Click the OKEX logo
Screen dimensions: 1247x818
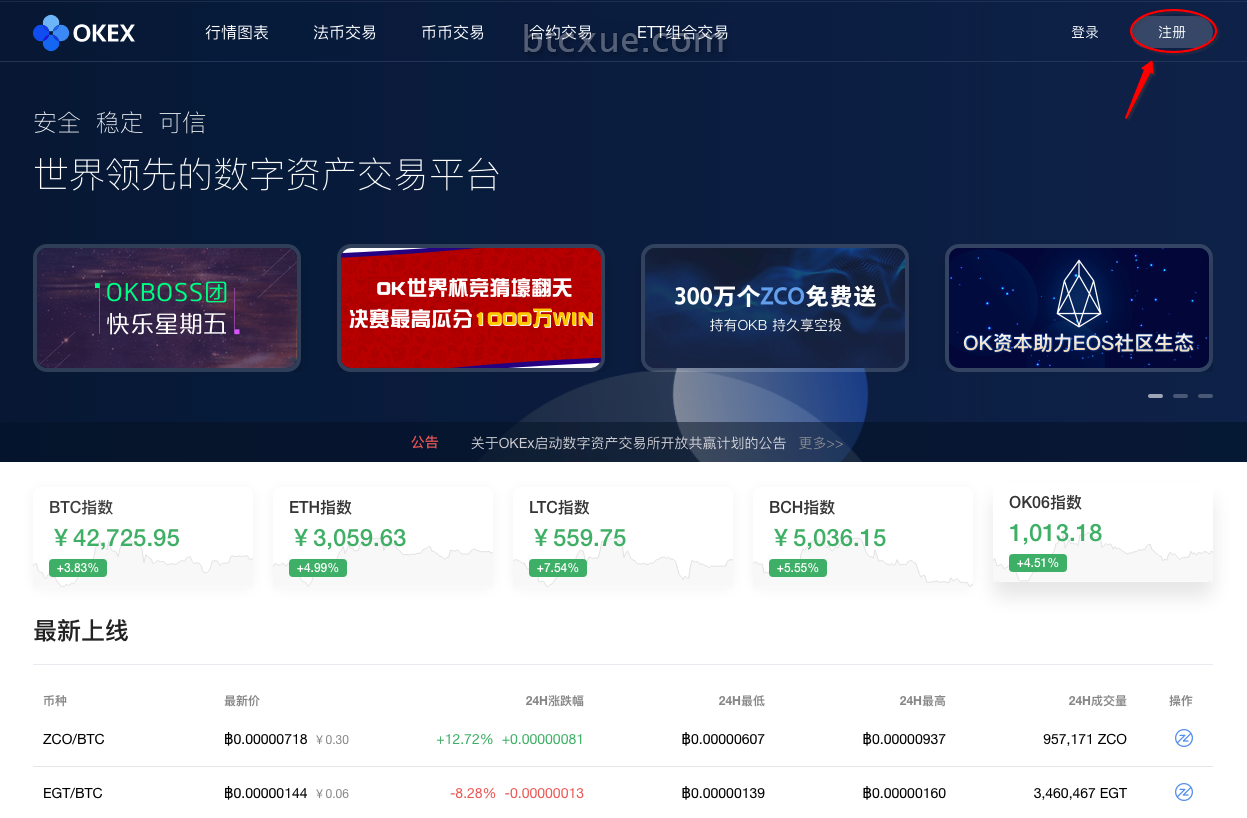84,33
